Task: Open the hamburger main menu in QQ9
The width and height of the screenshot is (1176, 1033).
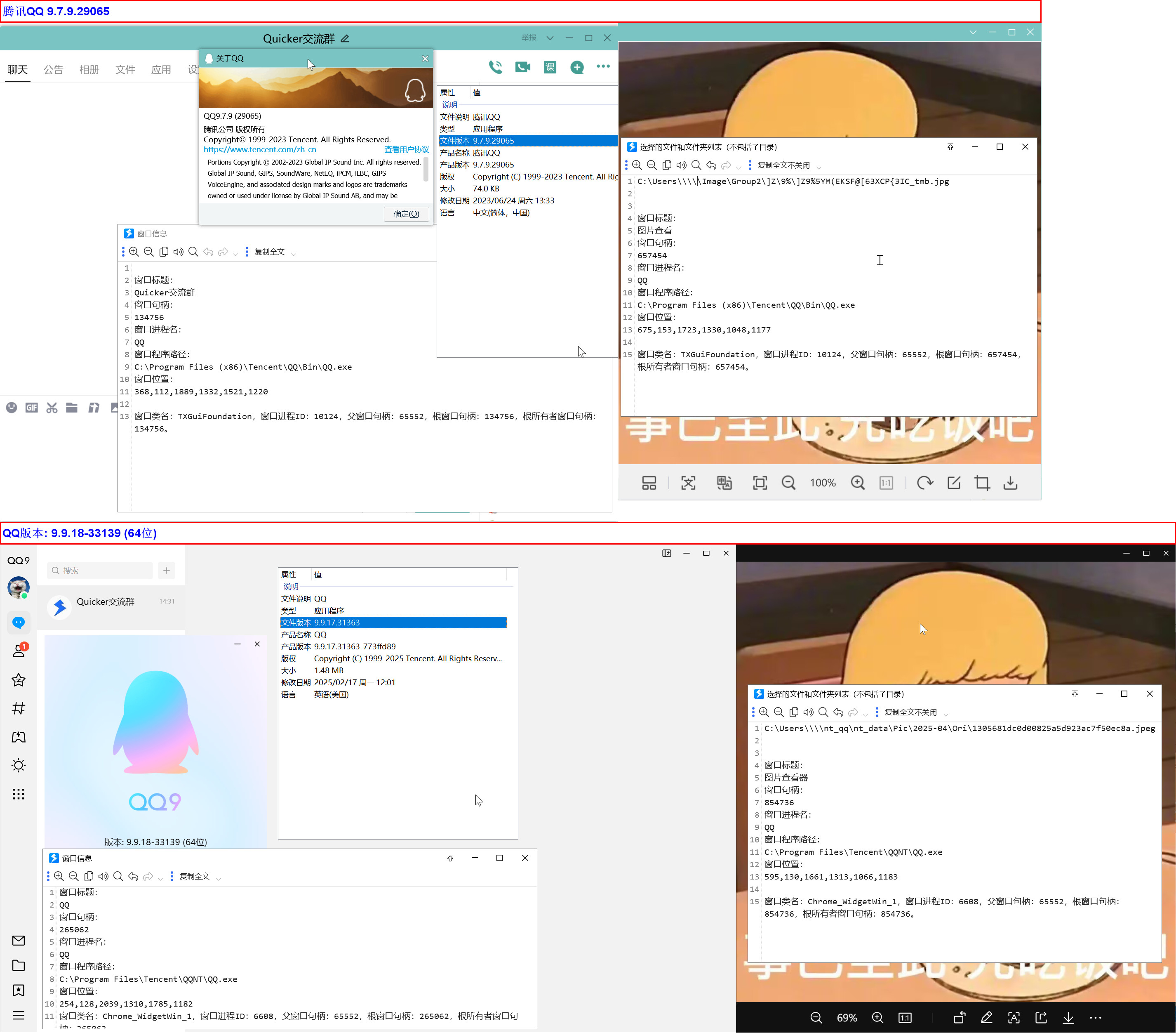Action: (x=19, y=1016)
